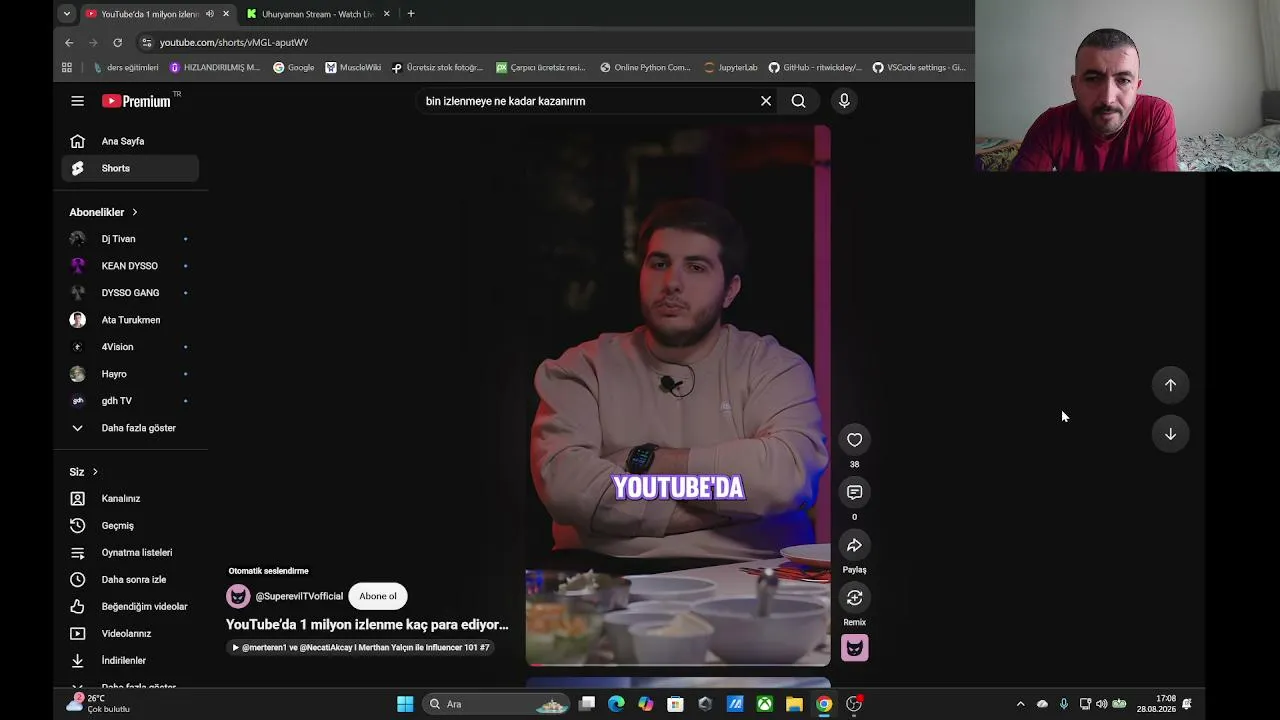Screen dimensions: 1280x720
Task: Open Daha sonra izle list
Action: 130,579
